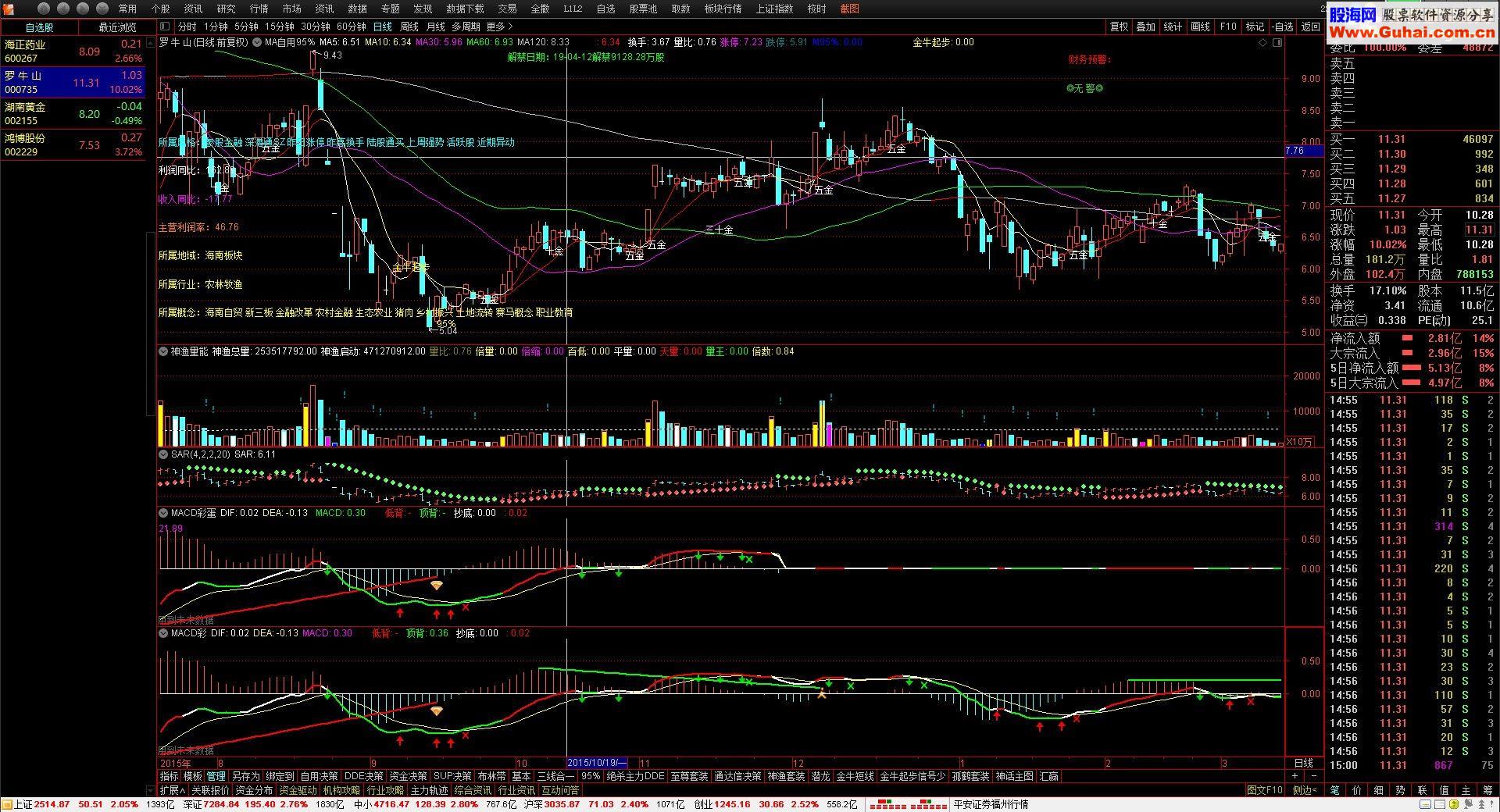Open the 管理 bottom tab
Screen dimensions: 1500x812
[x=216, y=776]
